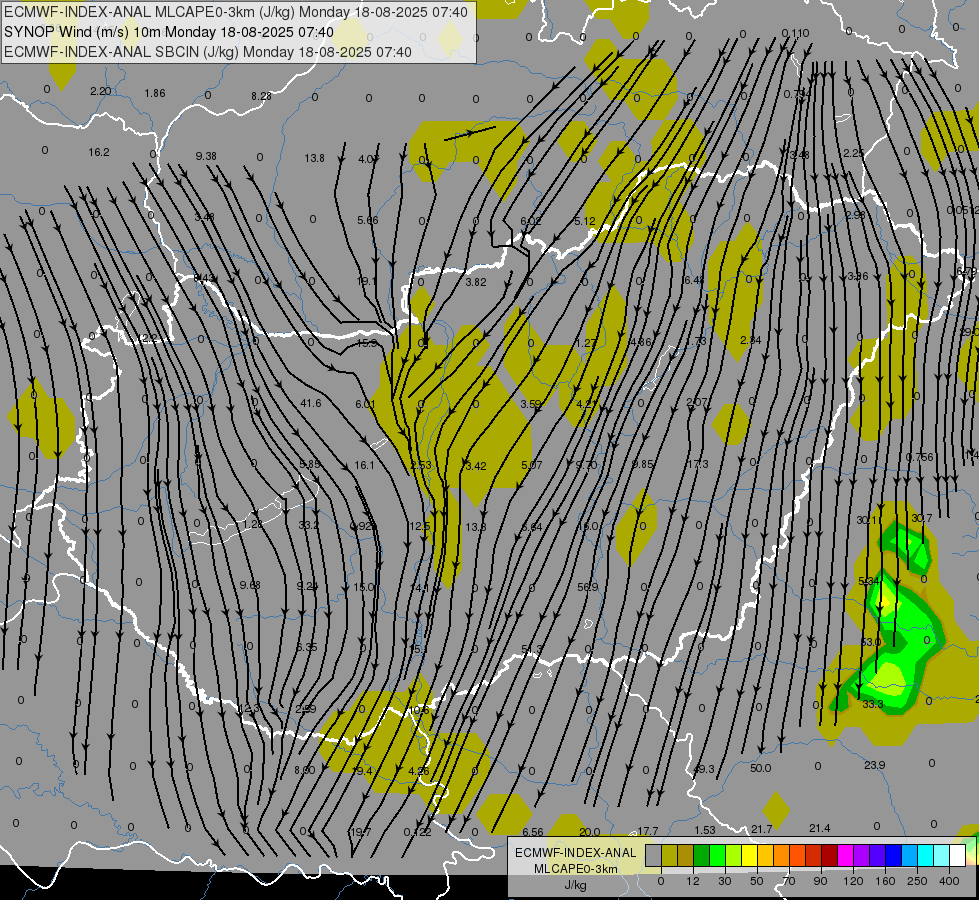Click the SBCIN header line at top
979x900 pixels.
point(208,51)
